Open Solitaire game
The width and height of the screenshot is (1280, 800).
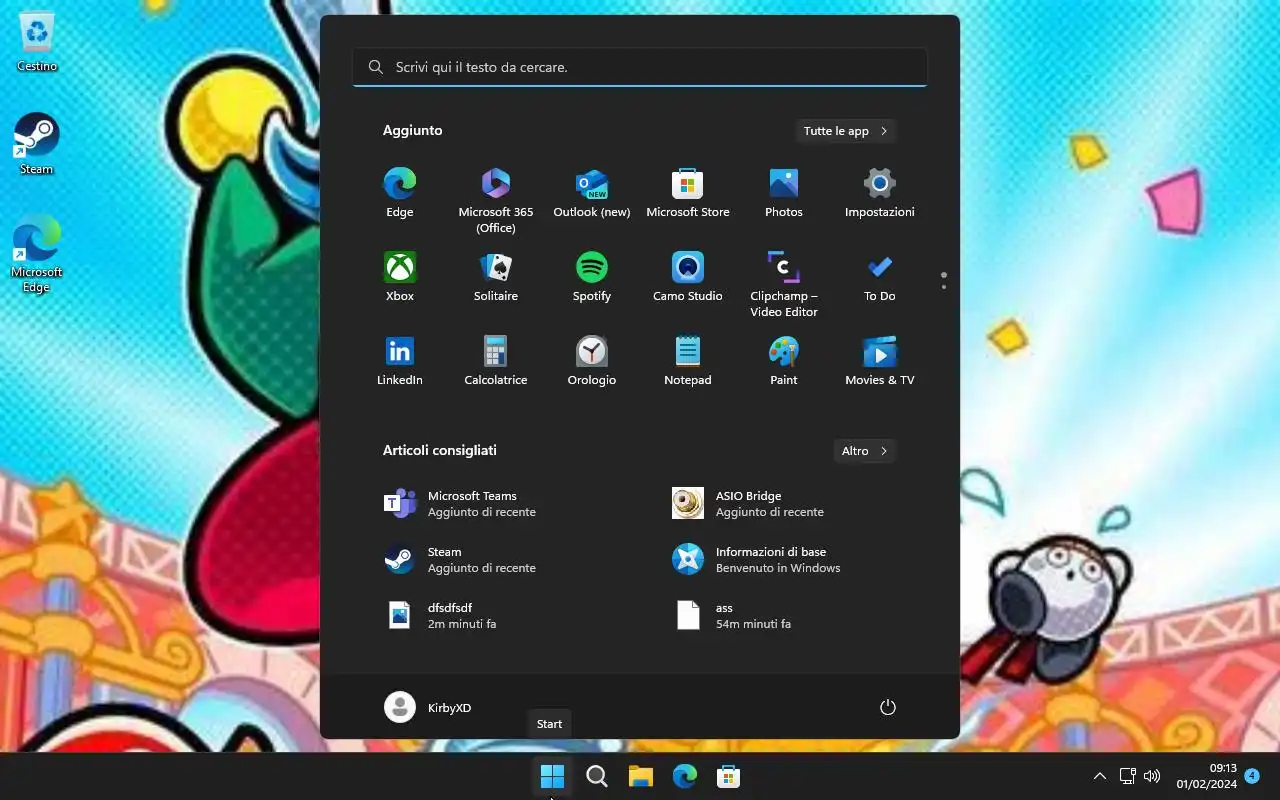pyautogui.click(x=496, y=277)
